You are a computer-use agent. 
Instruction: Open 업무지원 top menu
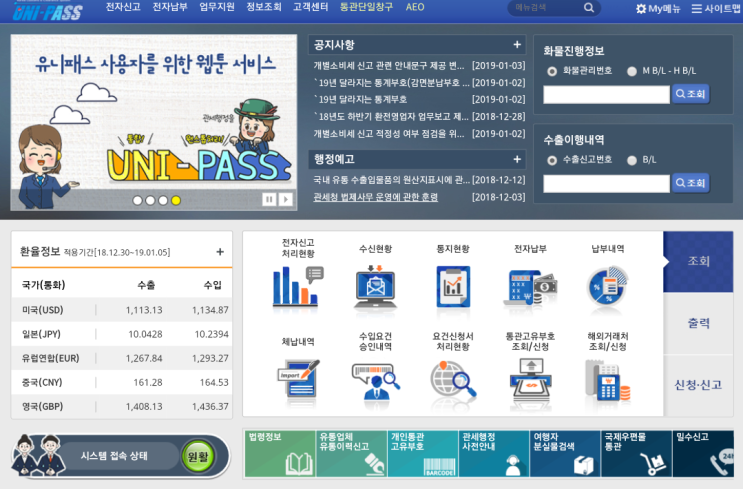tap(217, 7)
